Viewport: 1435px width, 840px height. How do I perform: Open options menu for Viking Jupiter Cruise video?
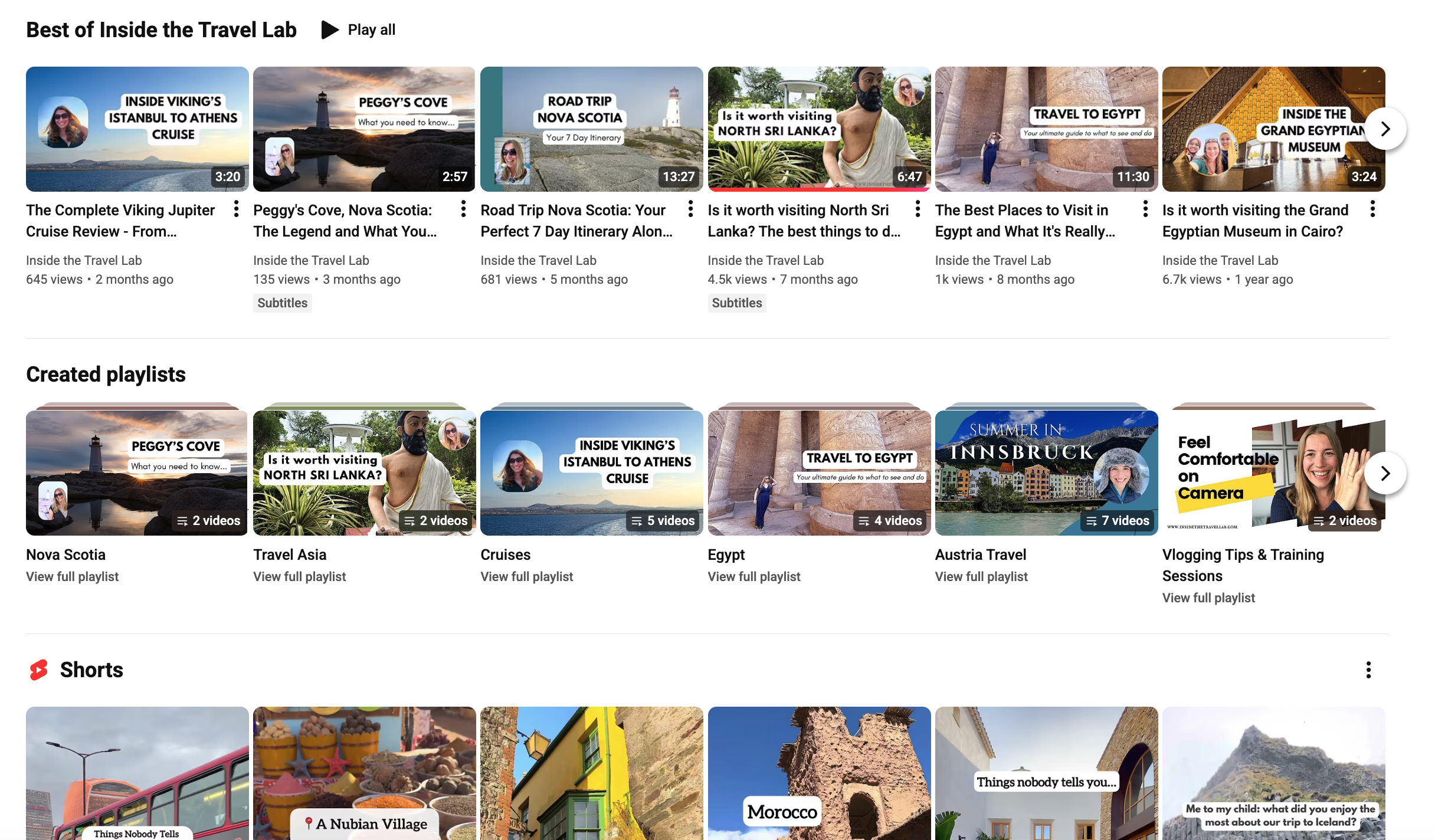pyautogui.click(x=236, y=209)
